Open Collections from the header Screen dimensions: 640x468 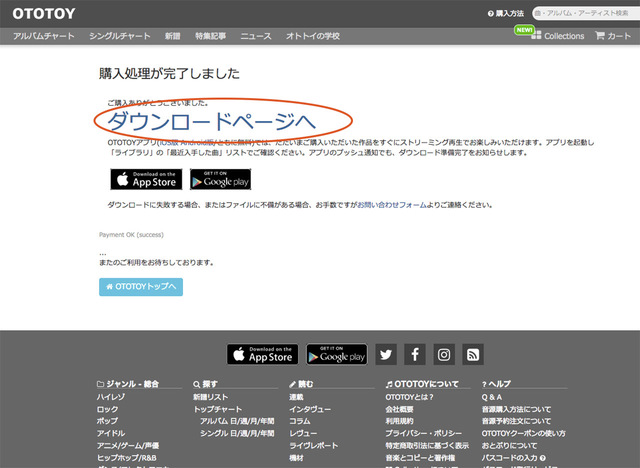point(558,36)
